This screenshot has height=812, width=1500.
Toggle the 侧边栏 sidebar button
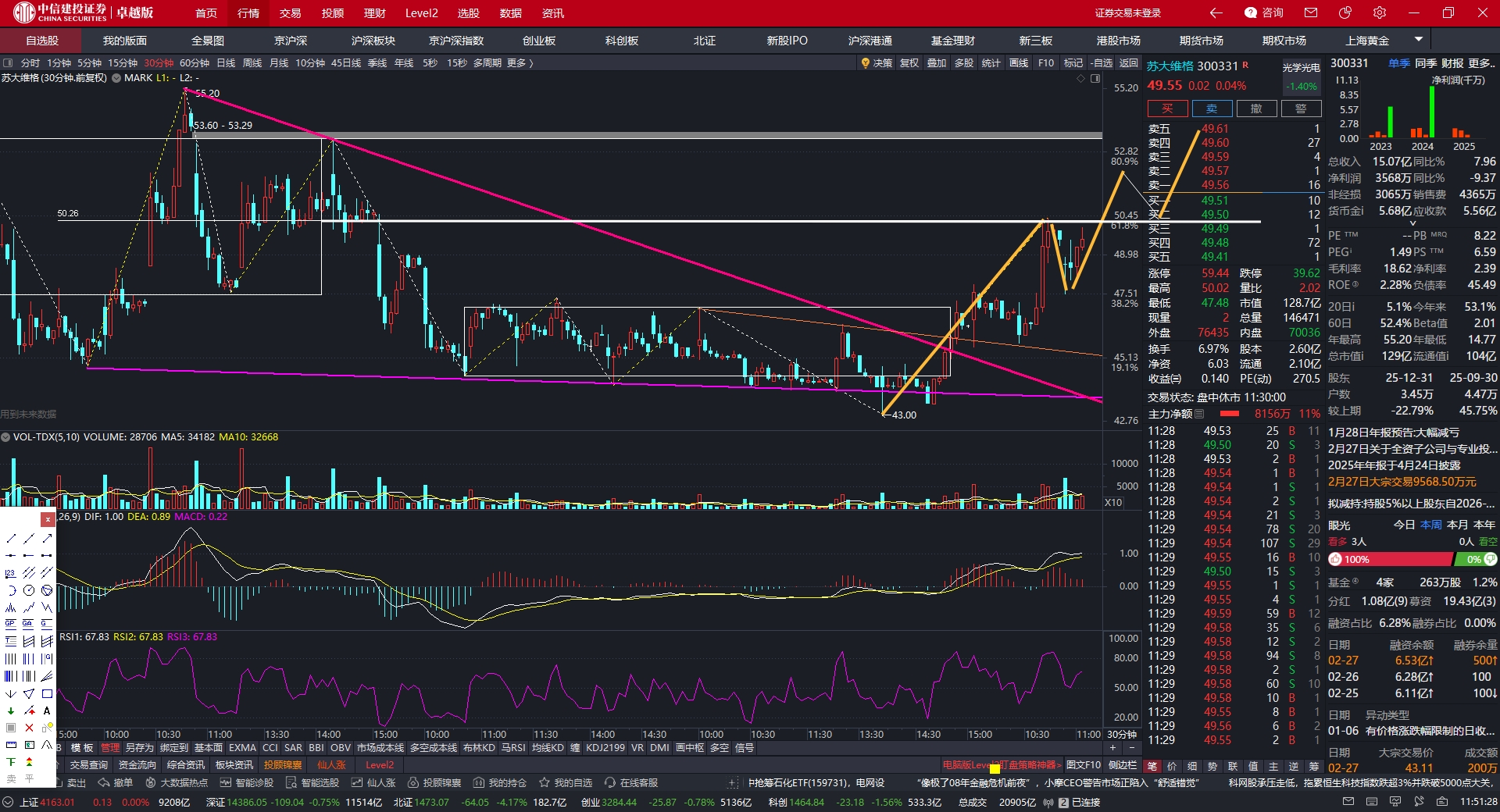tap(1122, 765)
